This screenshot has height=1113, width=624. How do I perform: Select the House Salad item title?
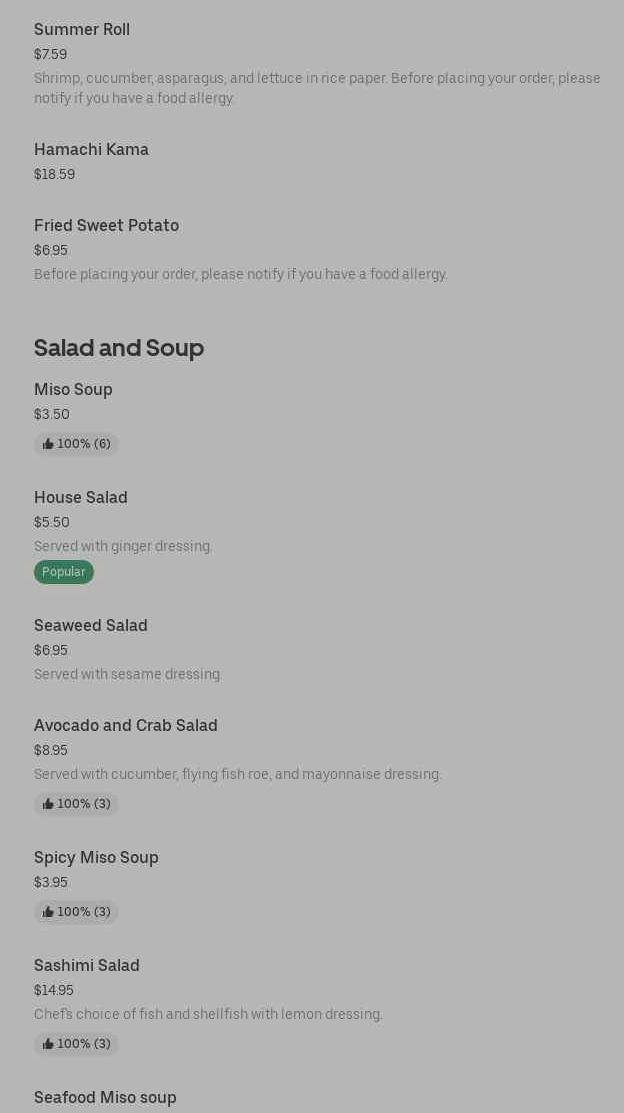click(x=81, y=498)
